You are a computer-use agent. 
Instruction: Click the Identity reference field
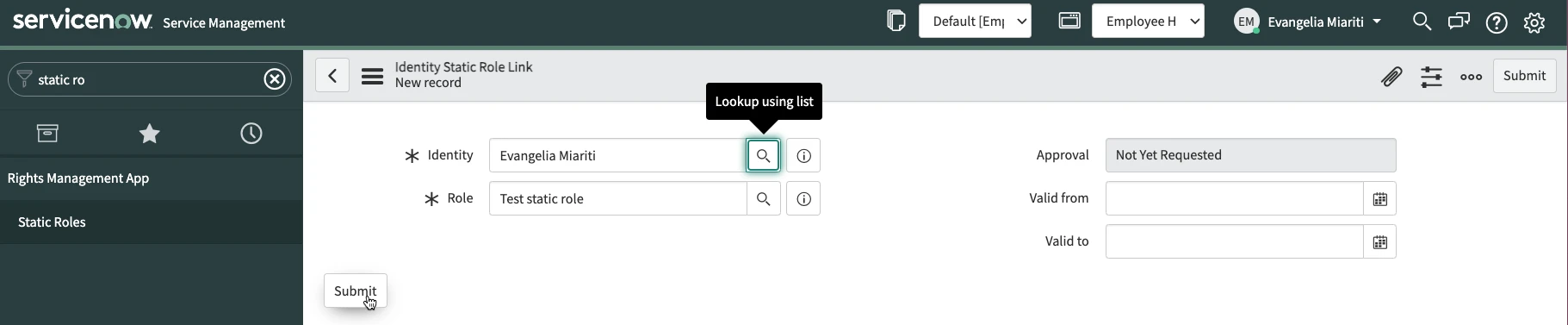[617, 155]
